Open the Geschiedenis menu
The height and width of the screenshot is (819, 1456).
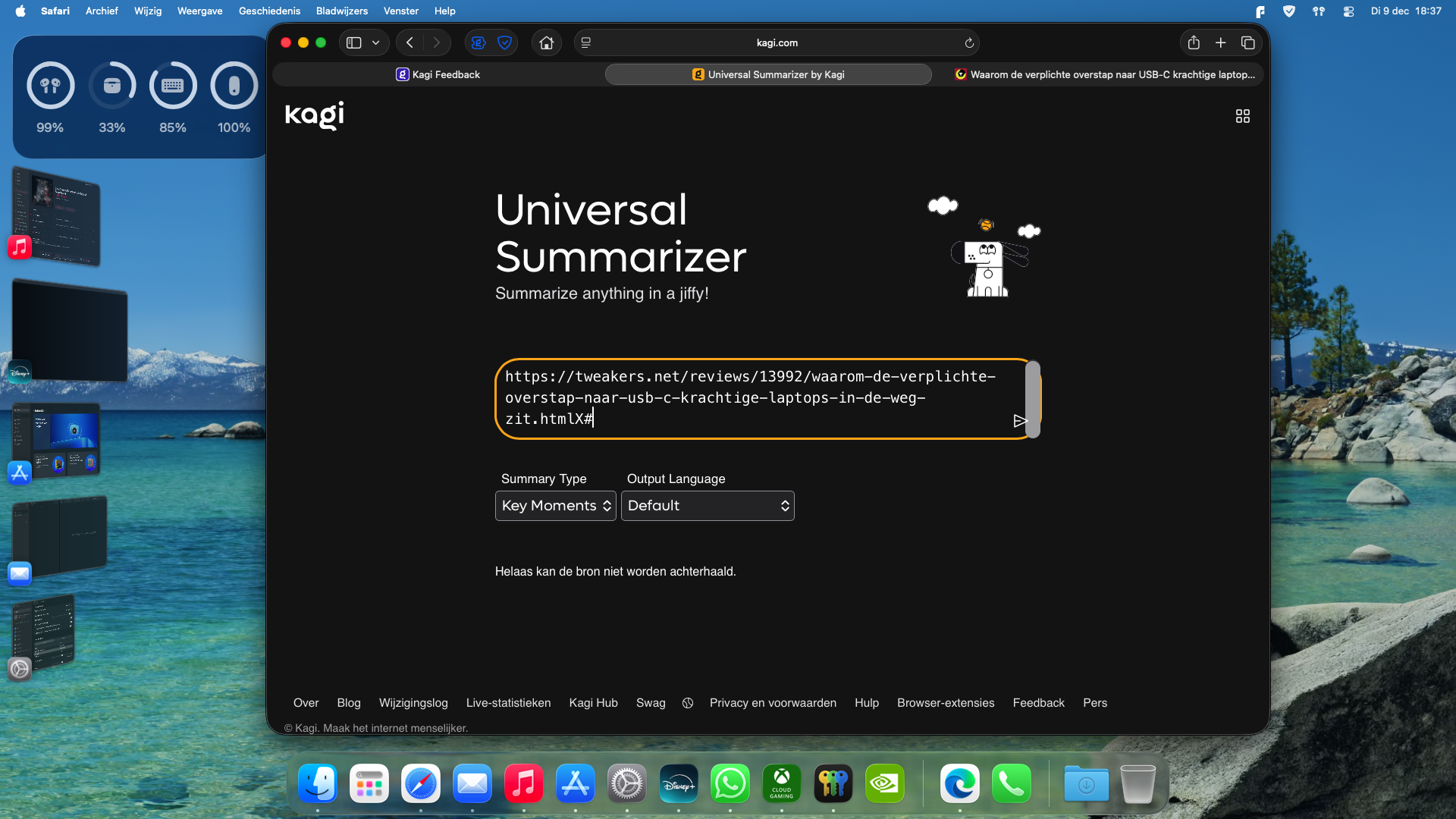[269, 11]
